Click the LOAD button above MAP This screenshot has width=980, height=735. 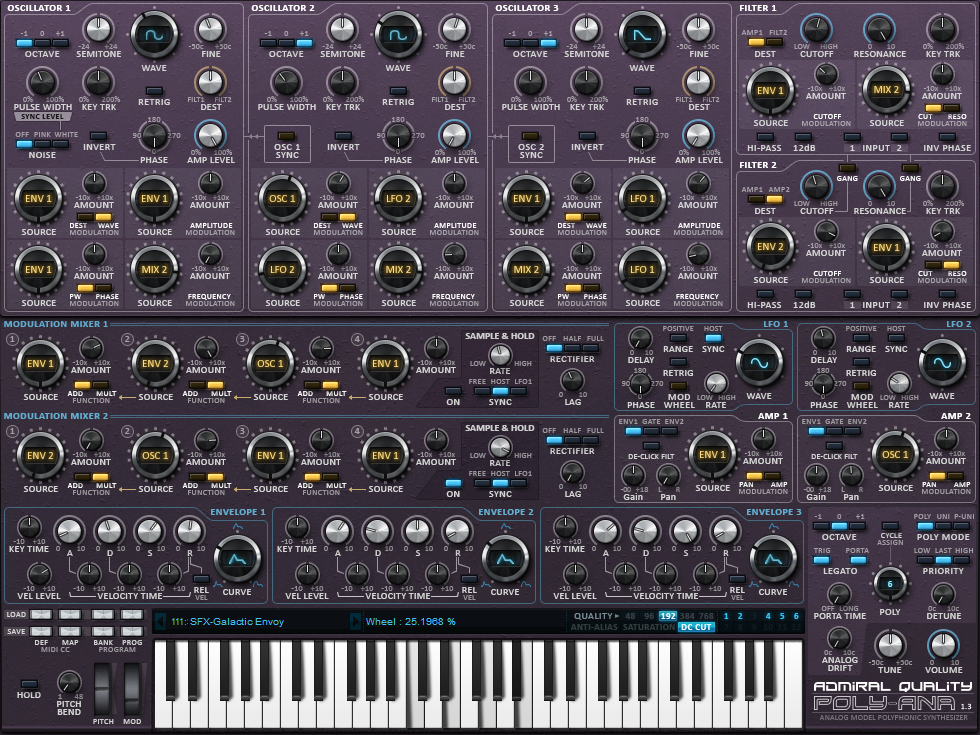click(70, 614)
